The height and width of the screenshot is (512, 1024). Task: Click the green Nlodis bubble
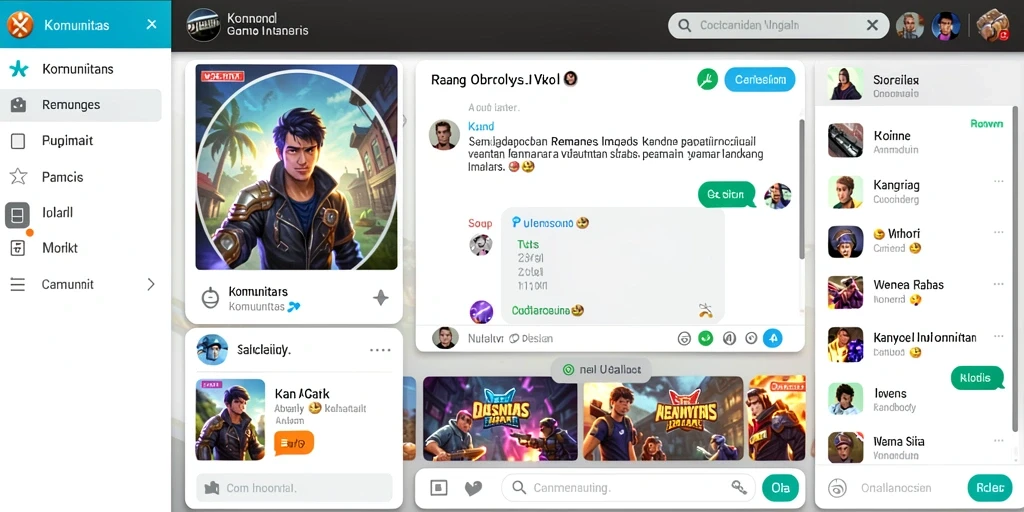(x=976, y=378)
